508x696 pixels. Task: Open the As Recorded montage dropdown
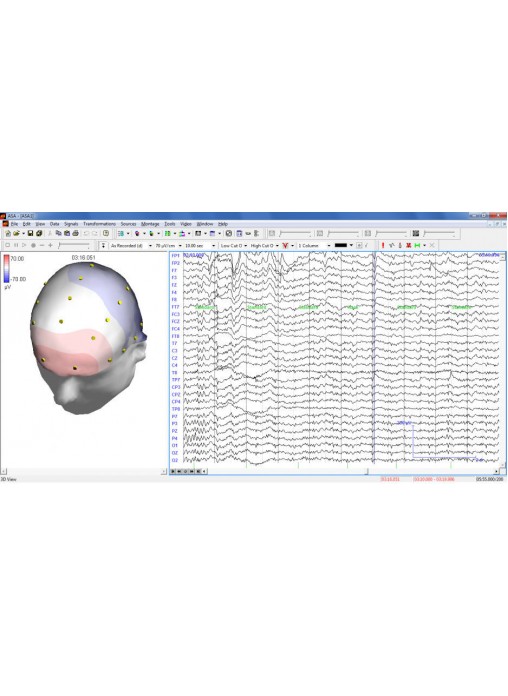tap(131, 245)
